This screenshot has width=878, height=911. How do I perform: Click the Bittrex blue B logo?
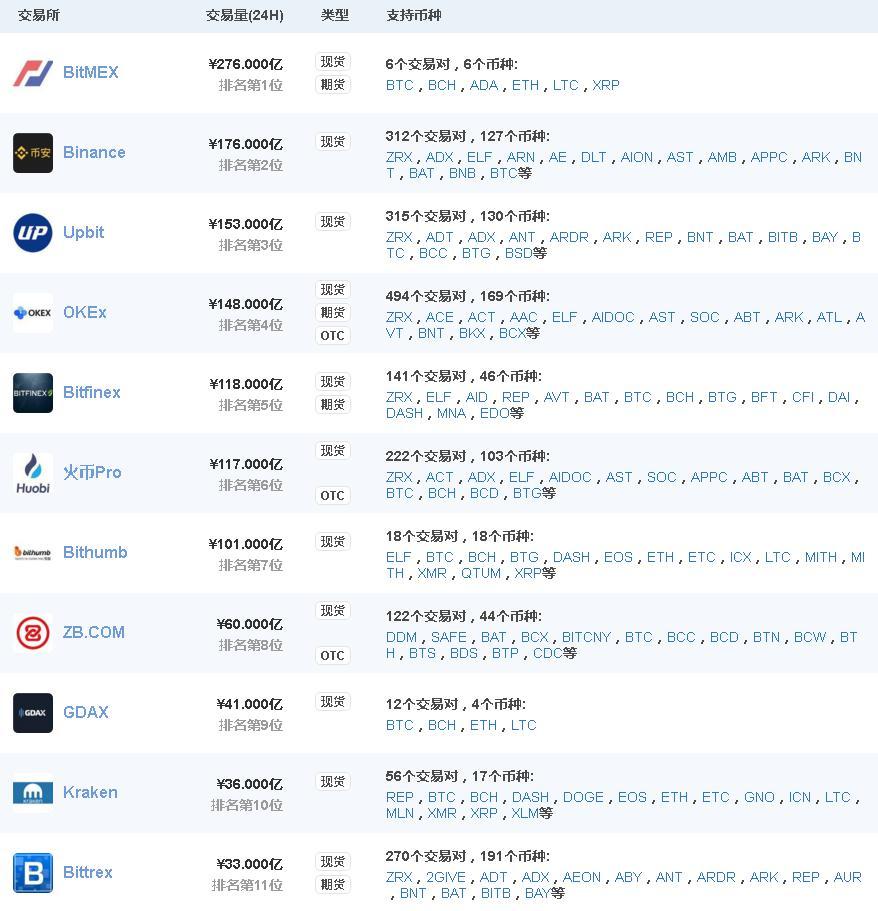[x=33, y=873]
